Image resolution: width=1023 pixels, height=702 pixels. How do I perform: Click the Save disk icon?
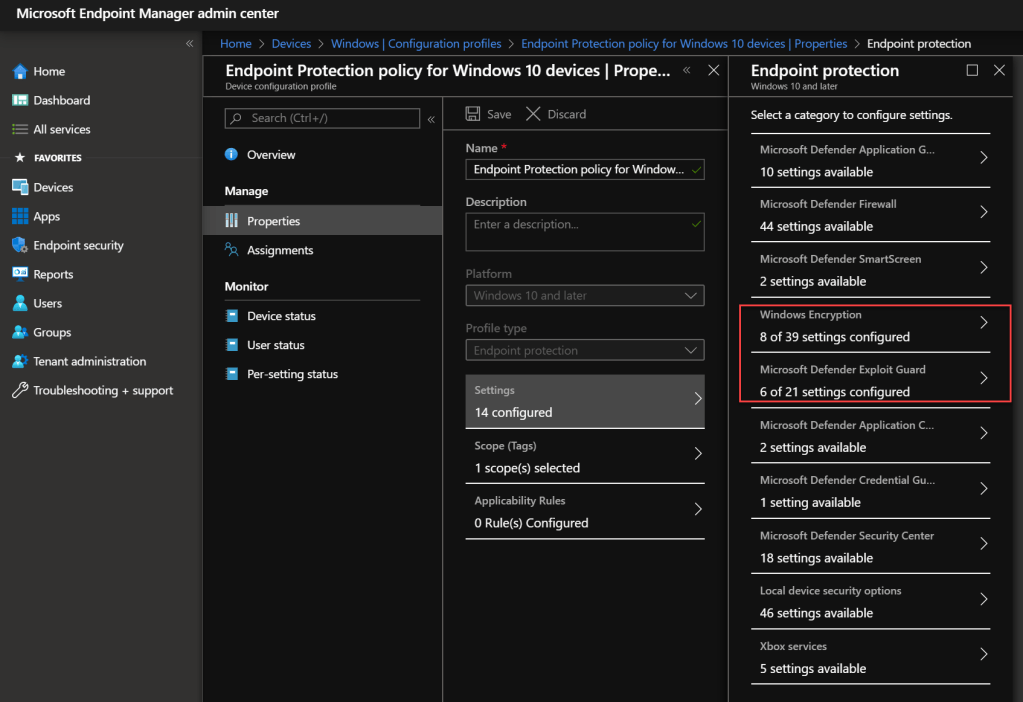coord(473,114)
